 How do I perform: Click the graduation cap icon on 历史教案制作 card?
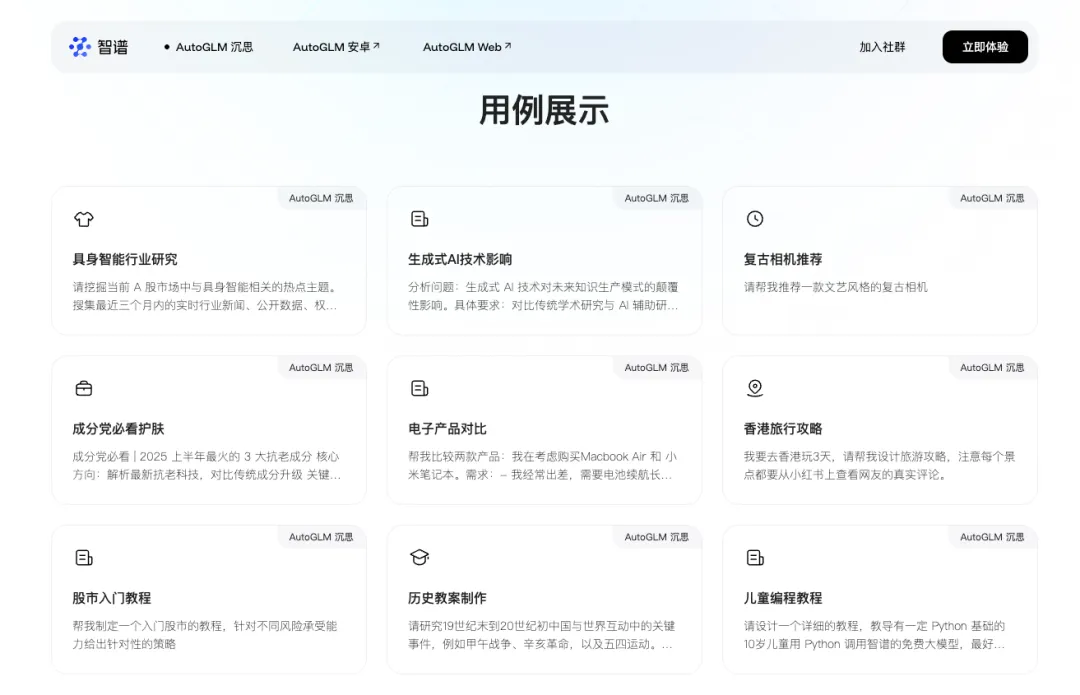click(419, 557)
